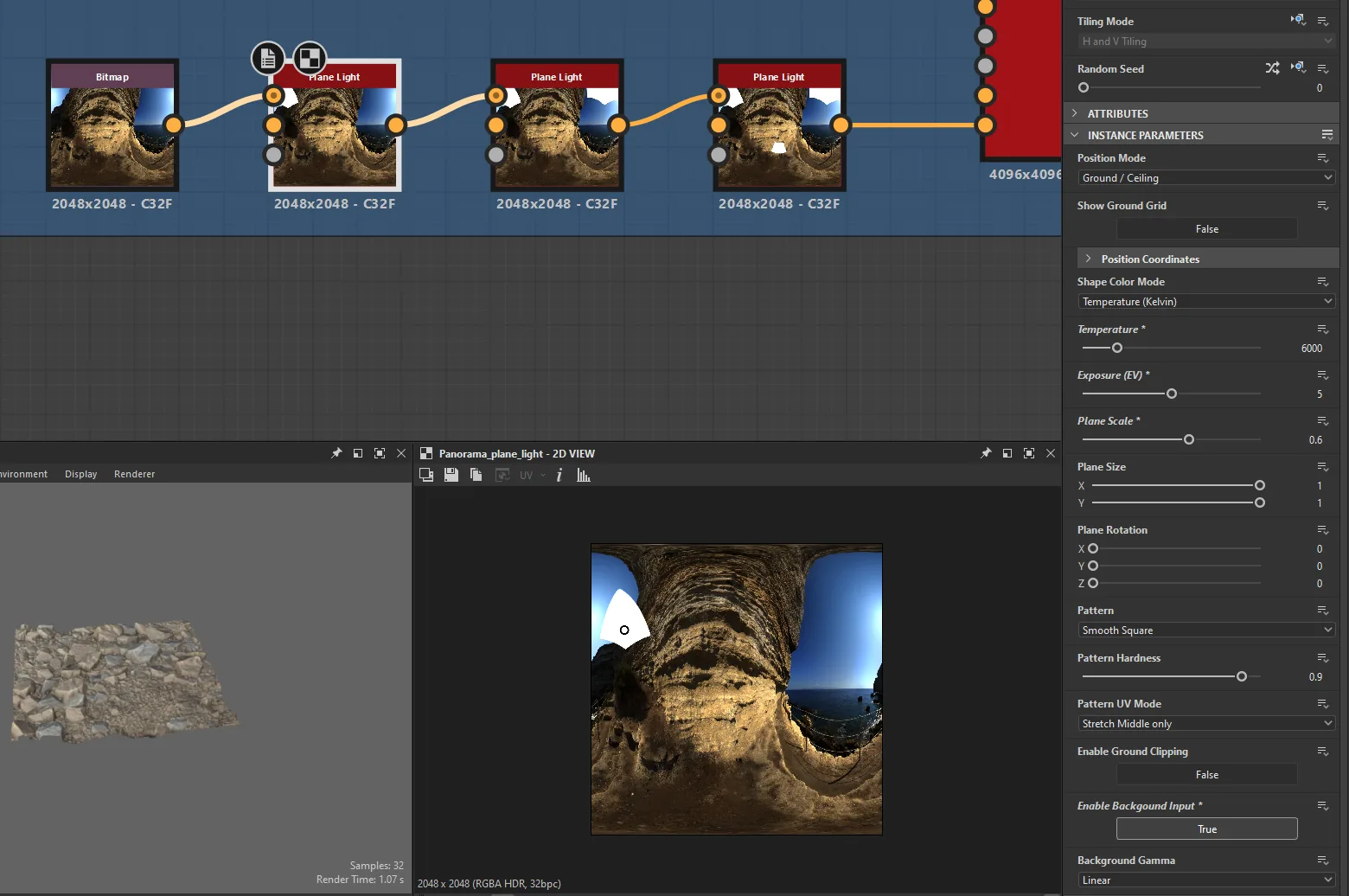Toggle Enable Ground Clipping False button
1349x896 pixels.
pyautogui.click(x=1207, y=775)
